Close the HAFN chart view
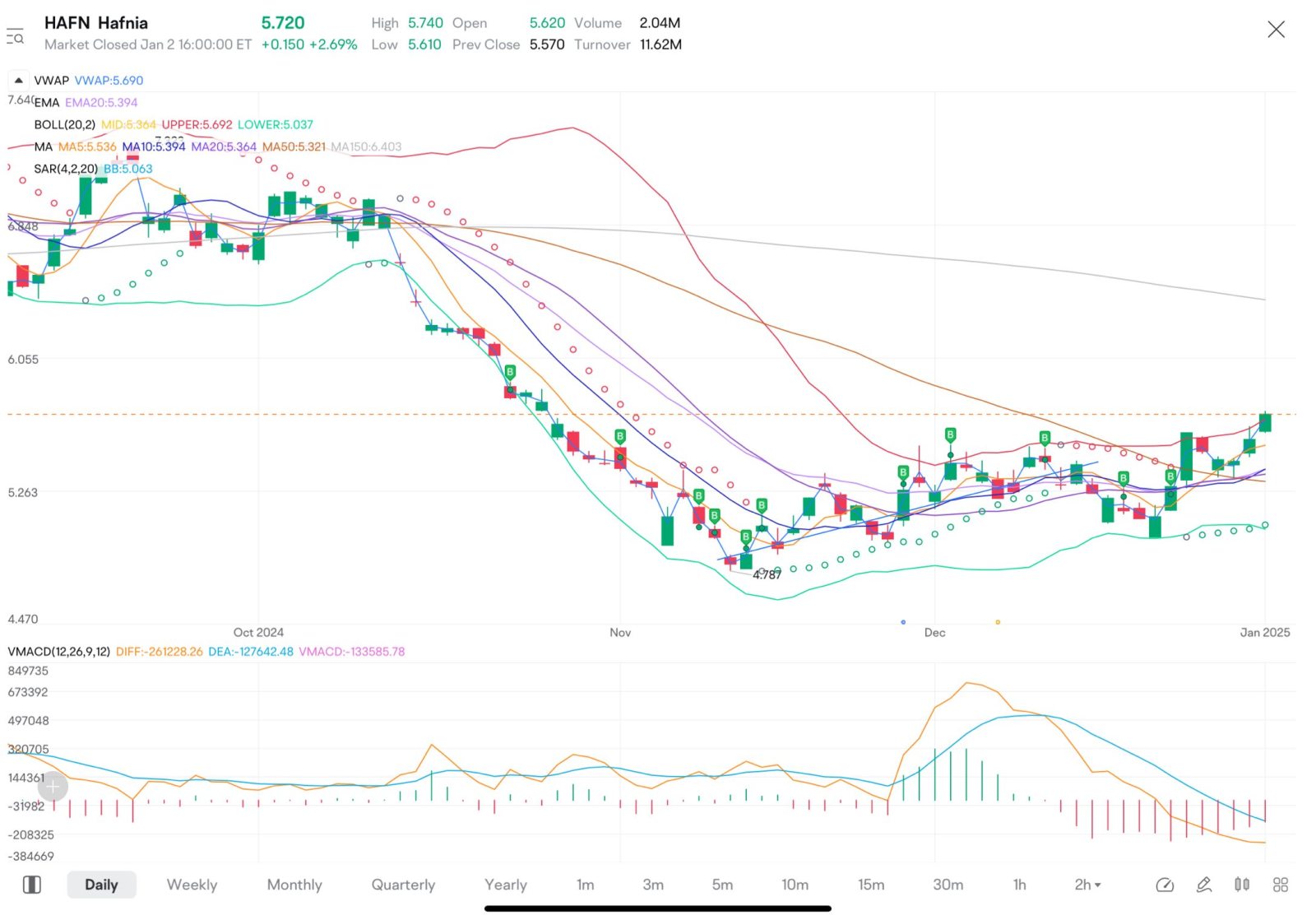This screenshot has height=920, width=1316. coord(1276,30)
